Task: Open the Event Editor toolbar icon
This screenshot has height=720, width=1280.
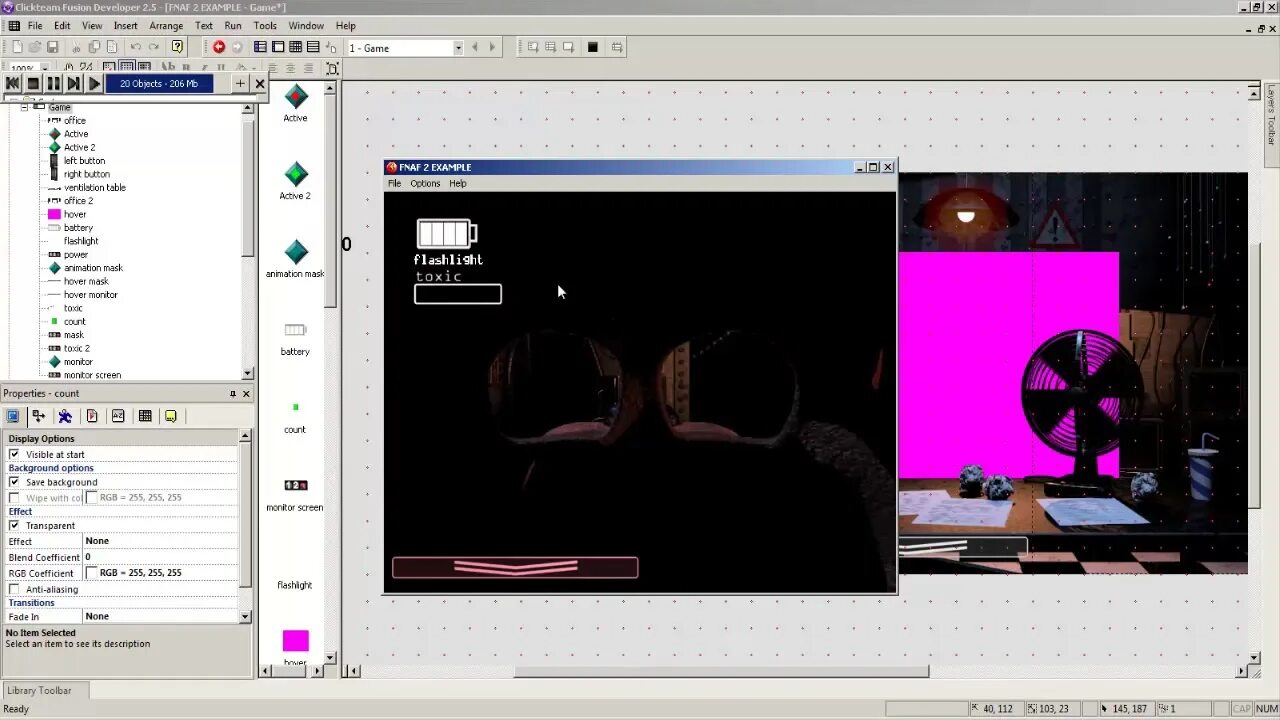Action: (x=296, y=47)
